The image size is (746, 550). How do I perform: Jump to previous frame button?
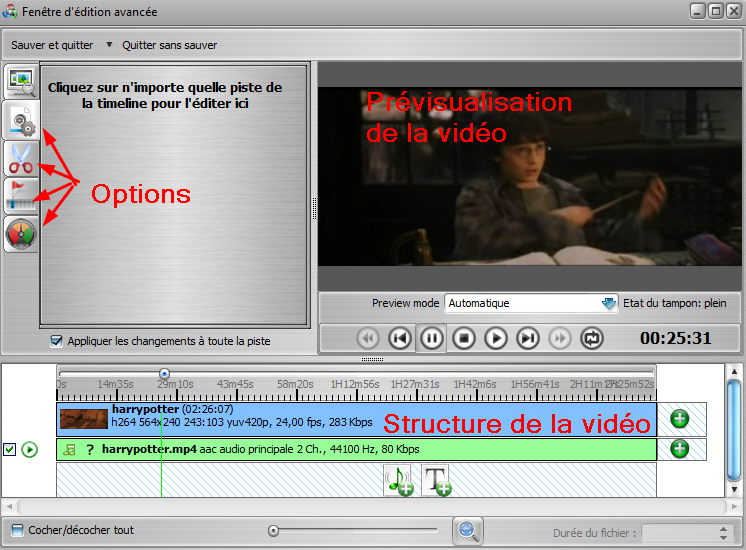[x=400, y=338]
